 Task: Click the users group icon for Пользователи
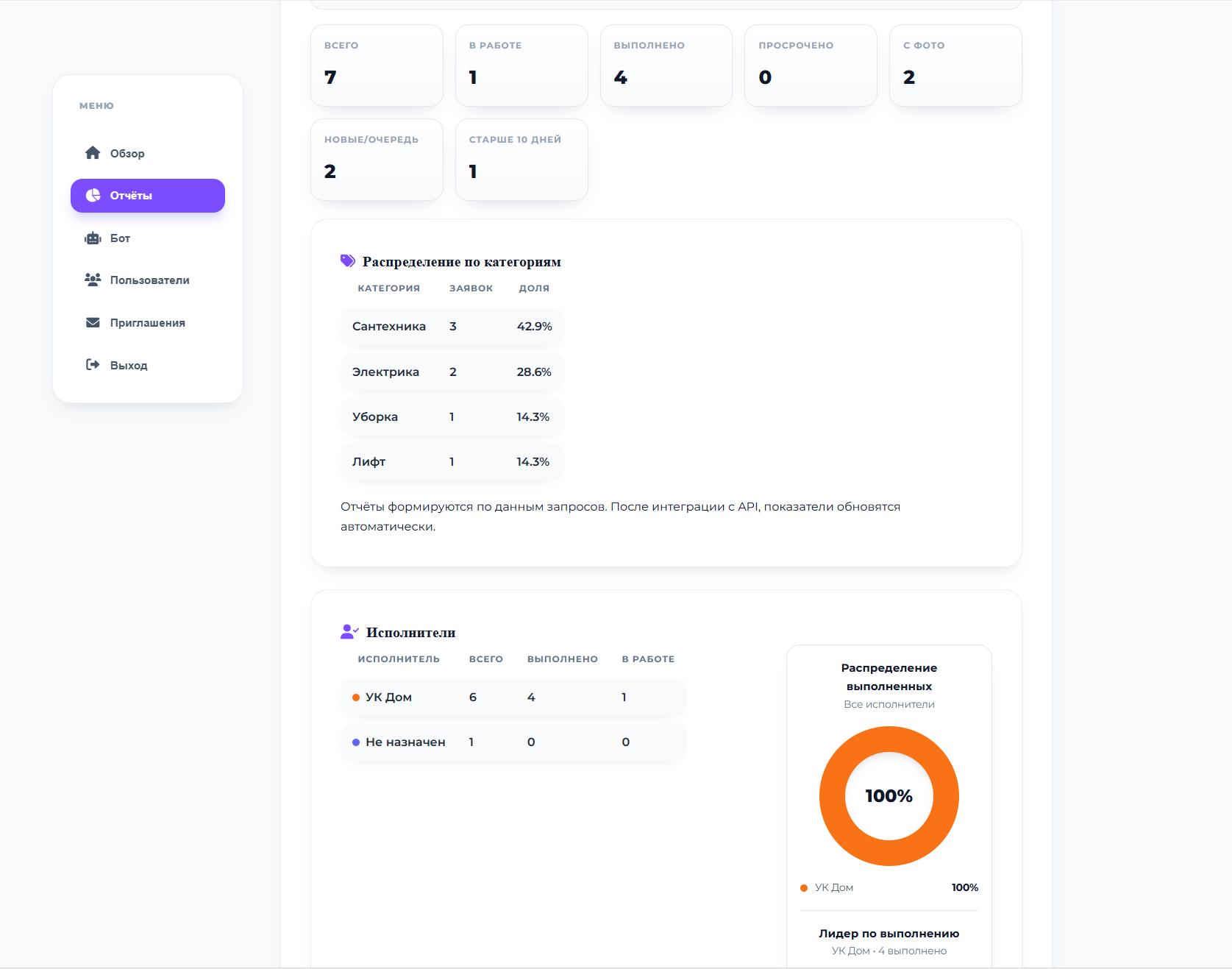tap(93, 280)
